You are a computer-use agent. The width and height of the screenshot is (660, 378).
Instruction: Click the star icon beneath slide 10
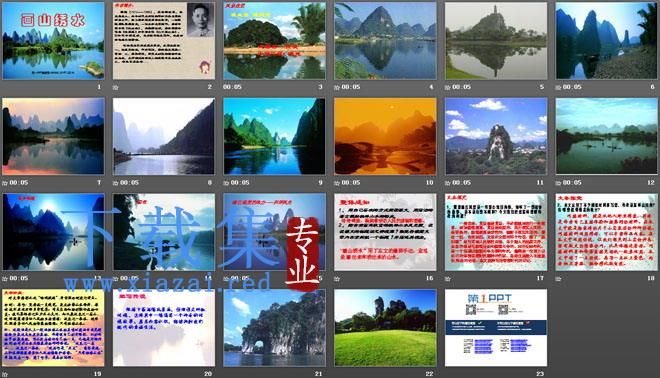coord(336,183)
